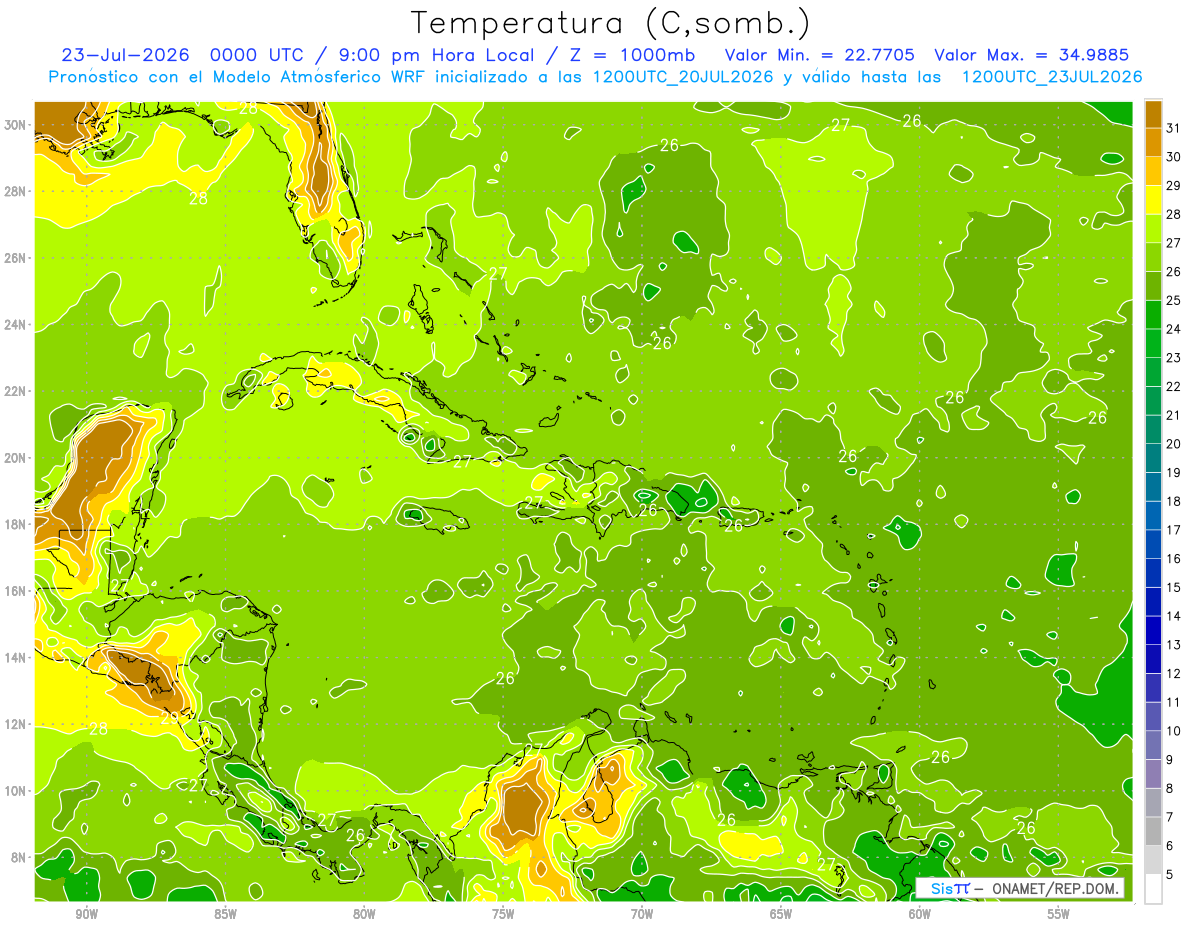Click the '30N' latitude axis label
The image size is (1200, 927).
pyautogui.click(x=16, y=125)
